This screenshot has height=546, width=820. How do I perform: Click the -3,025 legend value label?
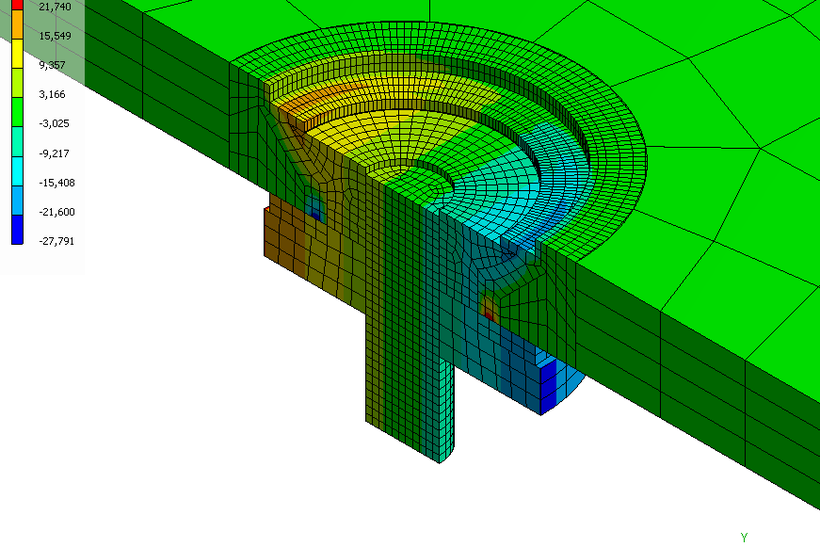[54, 123]
